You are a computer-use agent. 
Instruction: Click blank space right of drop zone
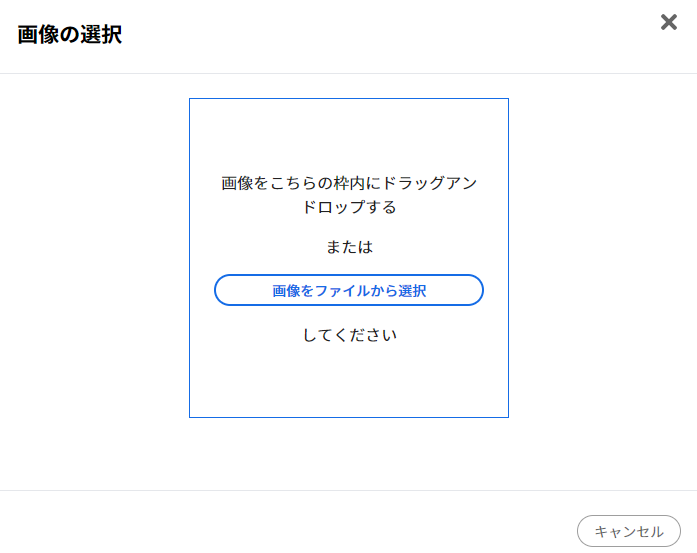click(603, 258)
